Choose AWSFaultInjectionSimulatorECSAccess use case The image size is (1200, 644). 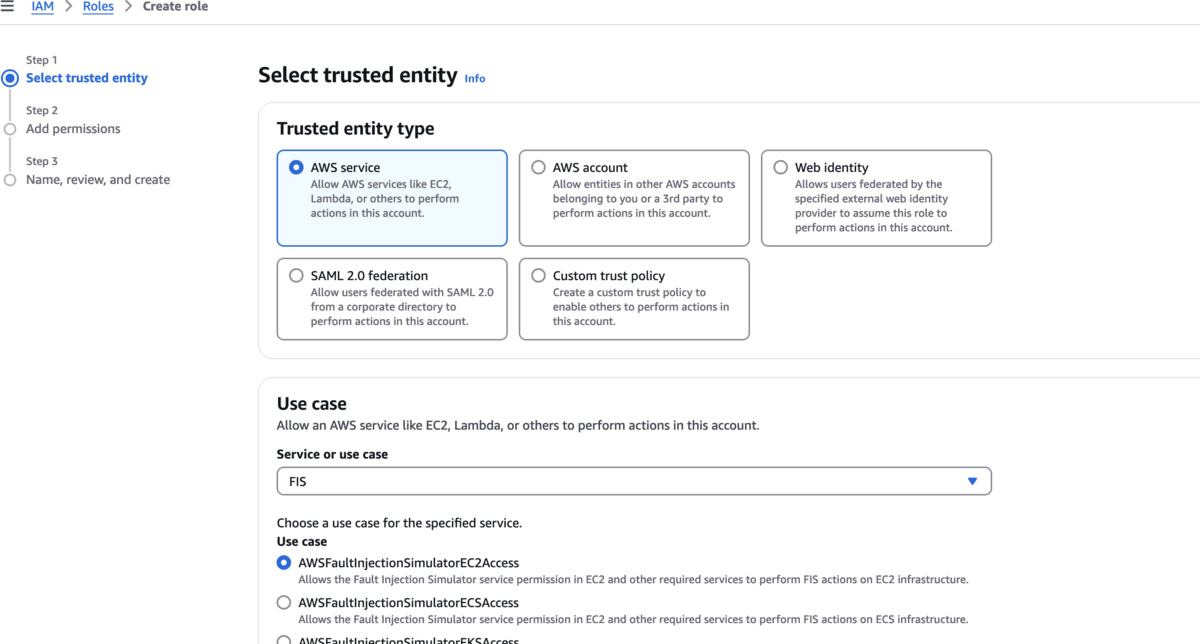pyautogui.click(x=284, y=603)
